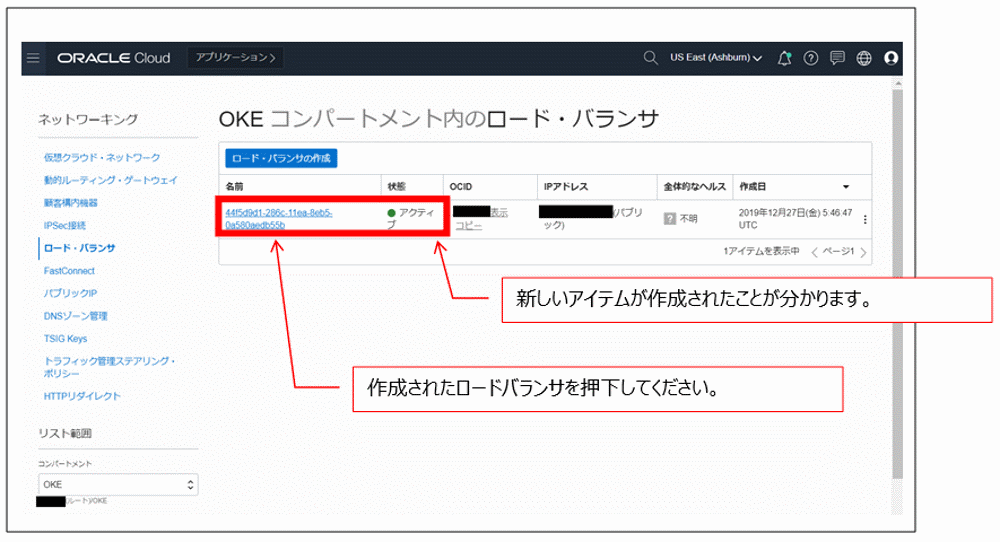Open the US East (Ashburn) region dropdown
This screenshot has width=1000, height=542.
point(716,57)
